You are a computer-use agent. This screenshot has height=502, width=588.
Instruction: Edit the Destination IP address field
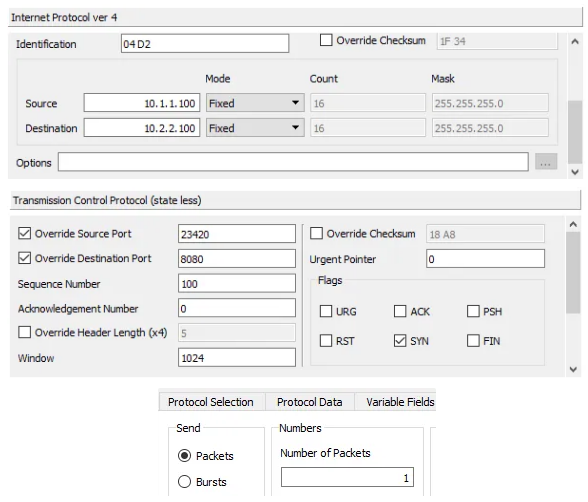(x=142, y=128)
